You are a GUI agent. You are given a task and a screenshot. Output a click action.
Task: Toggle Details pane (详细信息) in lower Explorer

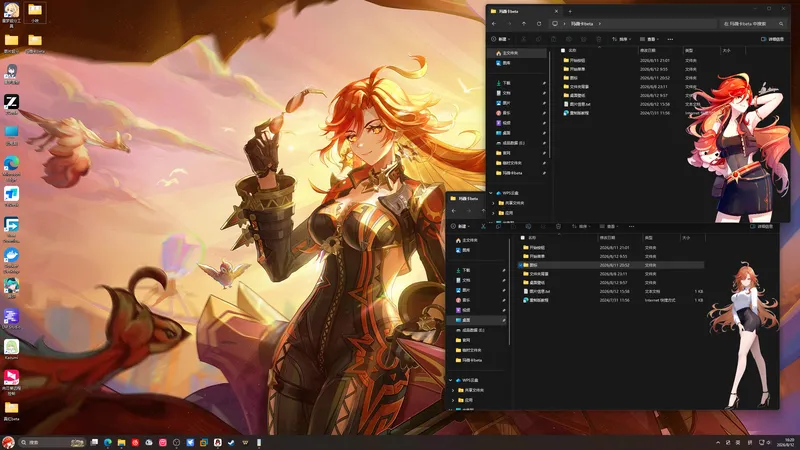762,227
